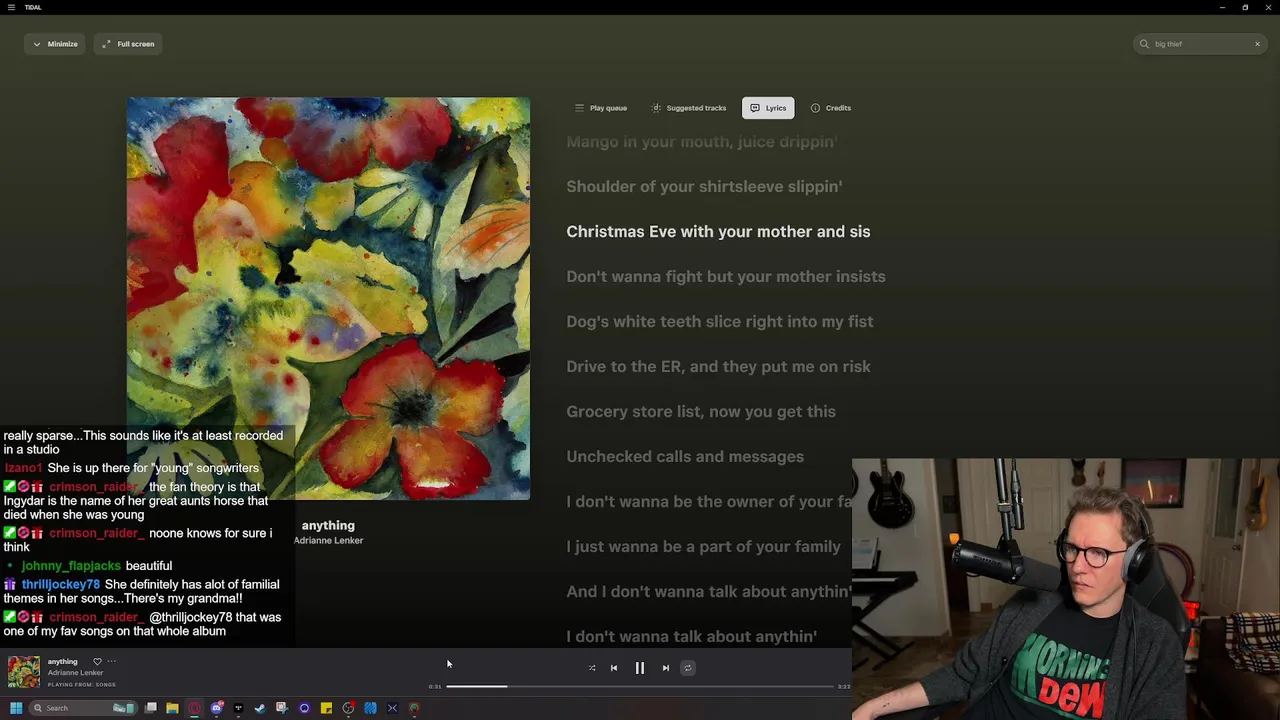Click the 'anything' track title in player bar
1280x720 pixels.
(62, 661)
